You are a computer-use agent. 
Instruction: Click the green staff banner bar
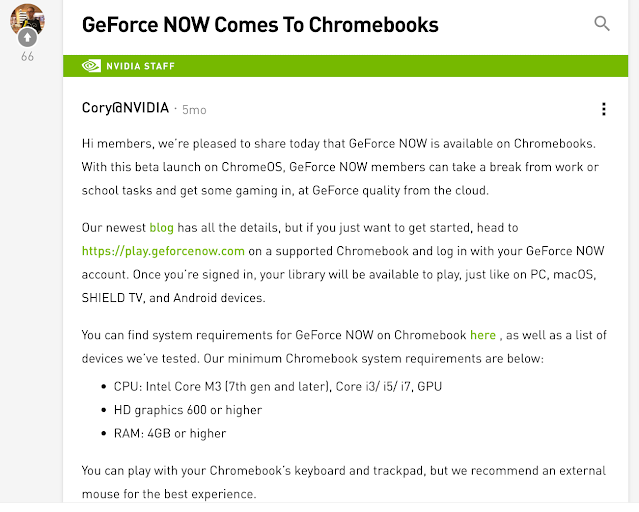345,66
